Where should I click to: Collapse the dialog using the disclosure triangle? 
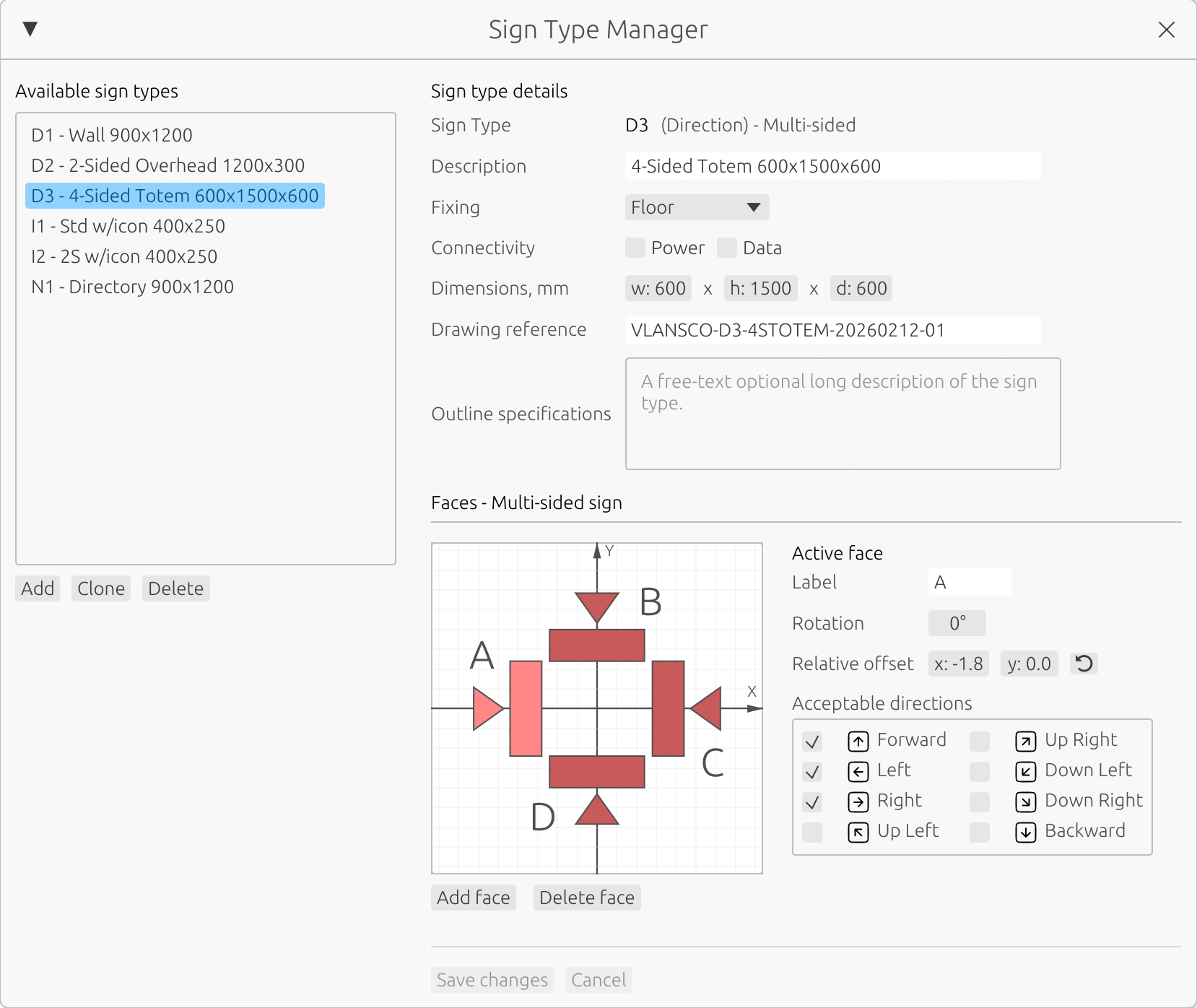coord(30,29)
